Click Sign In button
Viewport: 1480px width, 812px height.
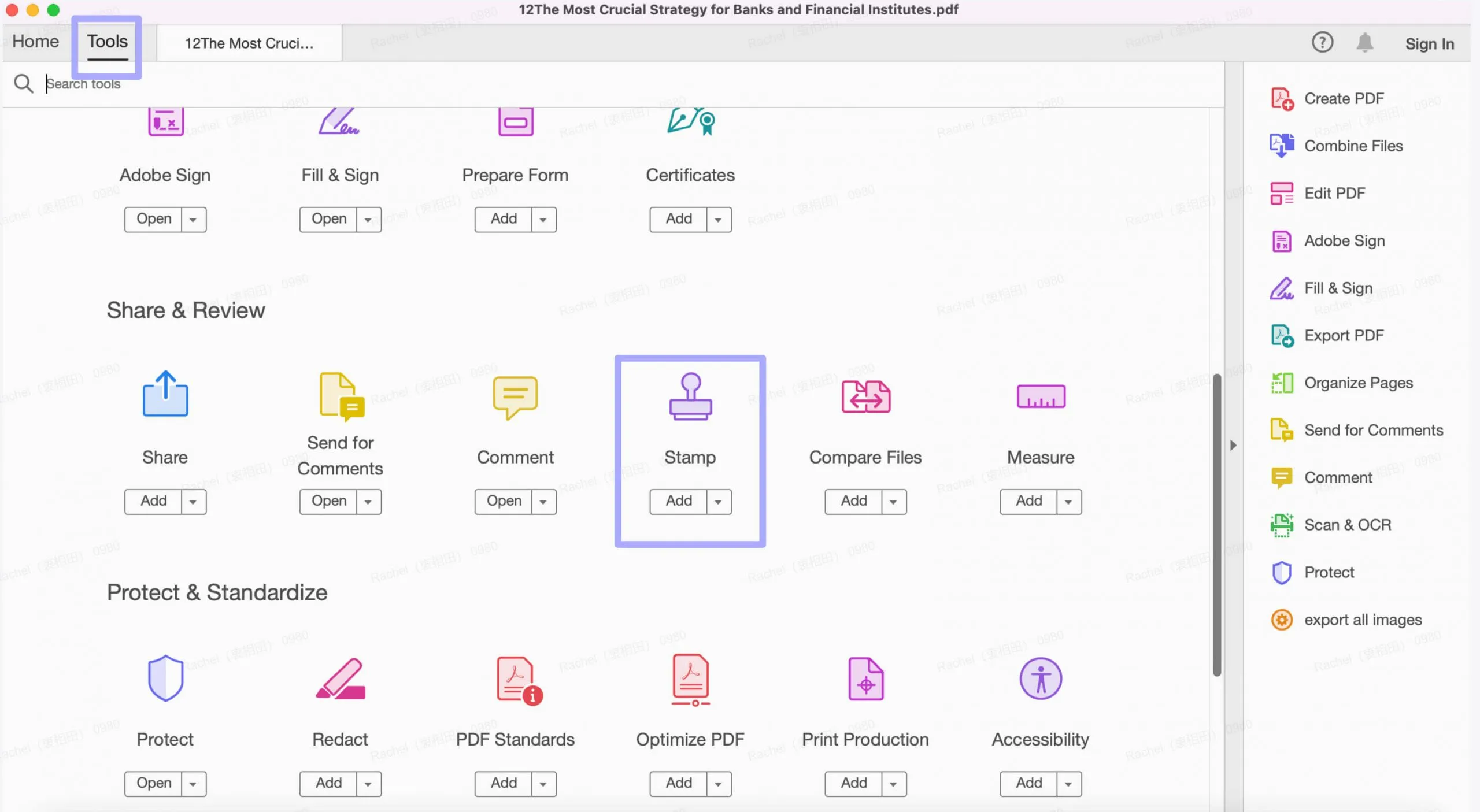(1430, 43)
